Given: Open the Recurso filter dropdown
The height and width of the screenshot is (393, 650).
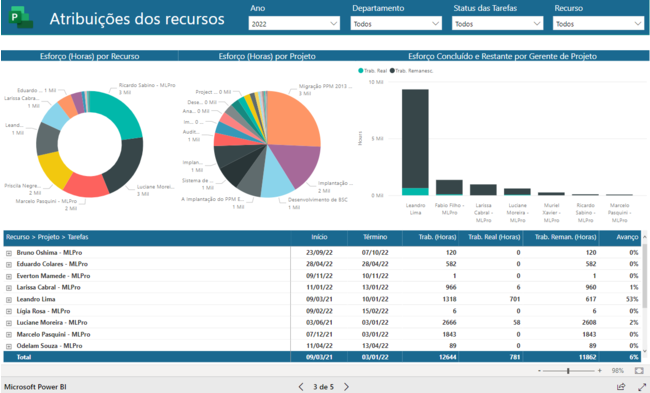Looking at the screenshot, I should 599,24.
